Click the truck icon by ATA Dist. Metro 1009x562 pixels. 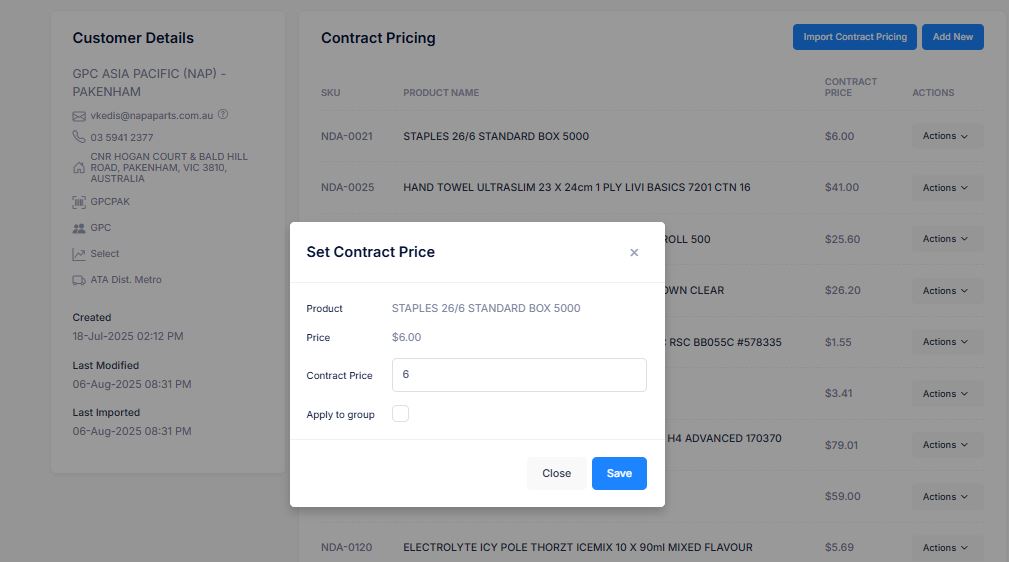tap(79, 280)
